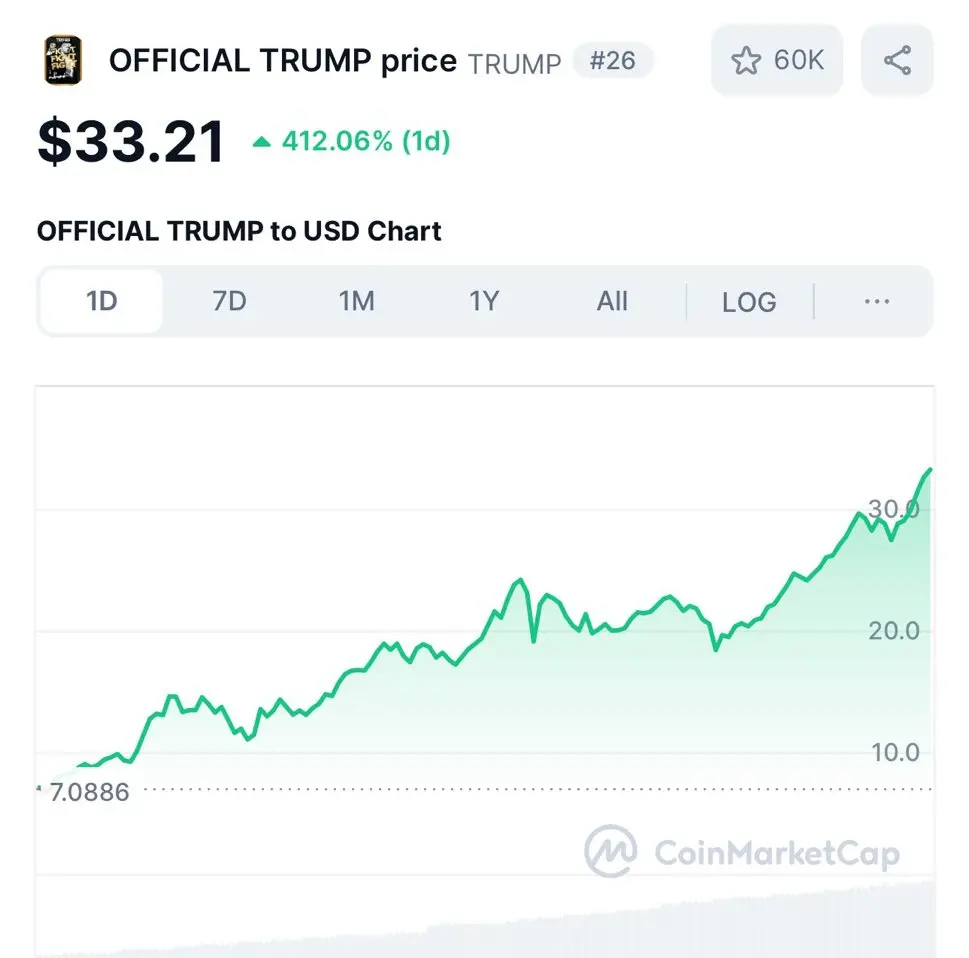
Task: Click the TRUMP ticker symbol label
Action: click(x=514, y=63)
